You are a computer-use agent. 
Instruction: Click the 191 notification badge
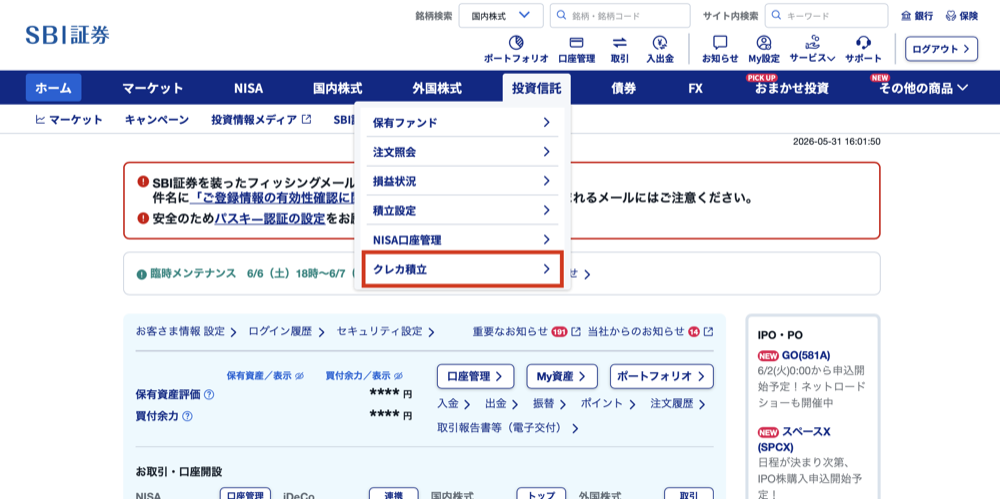click(x=559, y=332)
